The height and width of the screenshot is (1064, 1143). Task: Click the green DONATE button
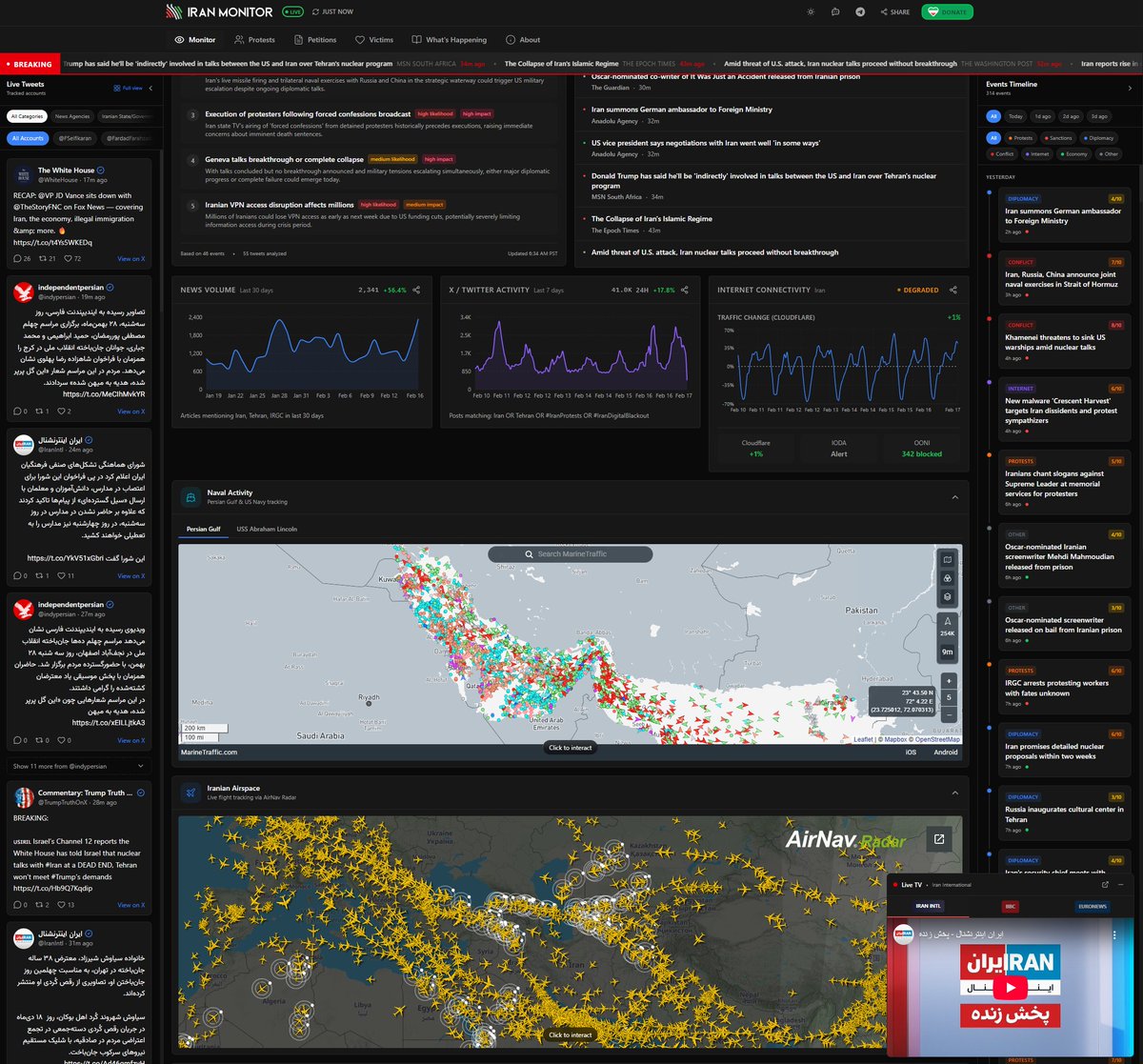point(947,12)
